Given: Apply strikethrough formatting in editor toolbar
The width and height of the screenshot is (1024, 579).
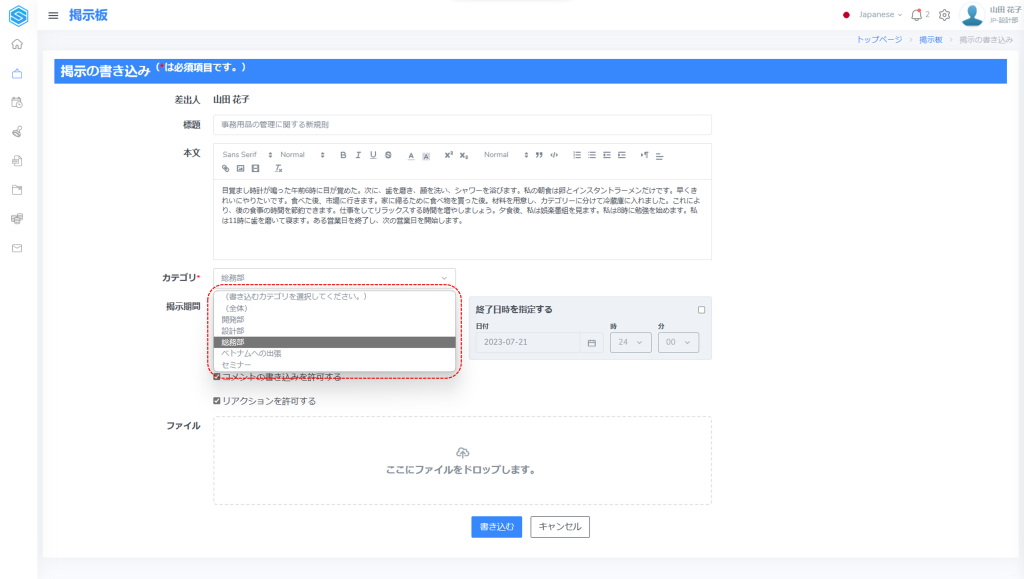Looking at the screenshot, I should coord(388,155).
